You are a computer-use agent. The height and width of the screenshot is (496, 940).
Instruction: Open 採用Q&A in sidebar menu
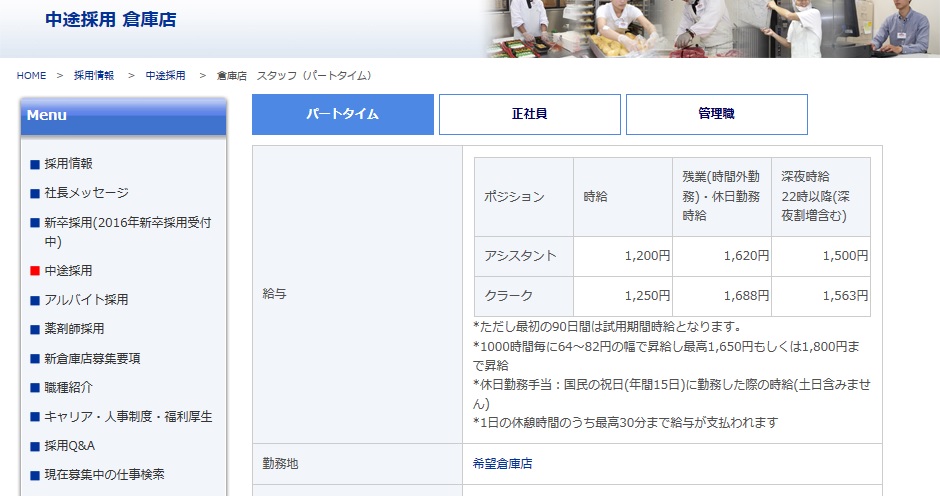pos(70,446)
